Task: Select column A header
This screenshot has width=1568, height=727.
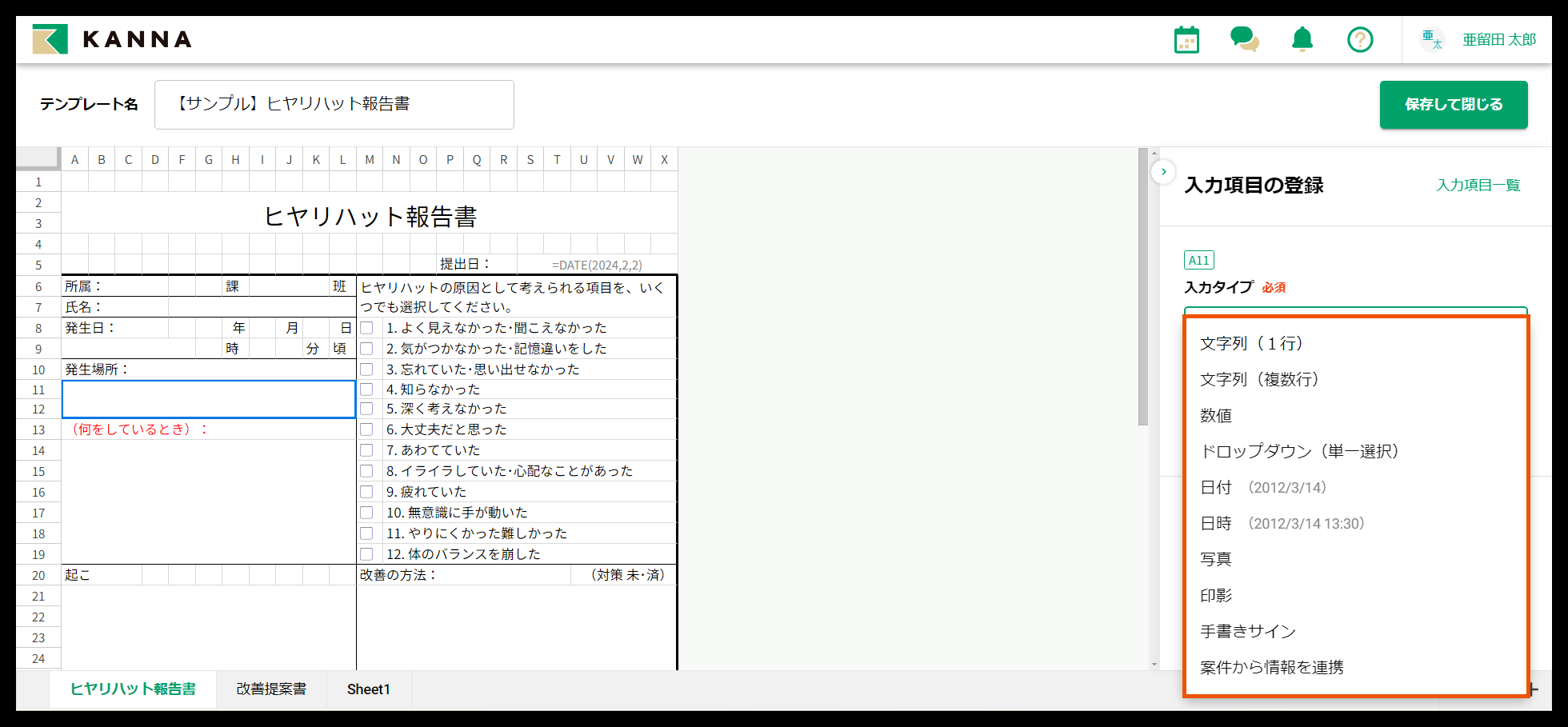Action: 74,160
